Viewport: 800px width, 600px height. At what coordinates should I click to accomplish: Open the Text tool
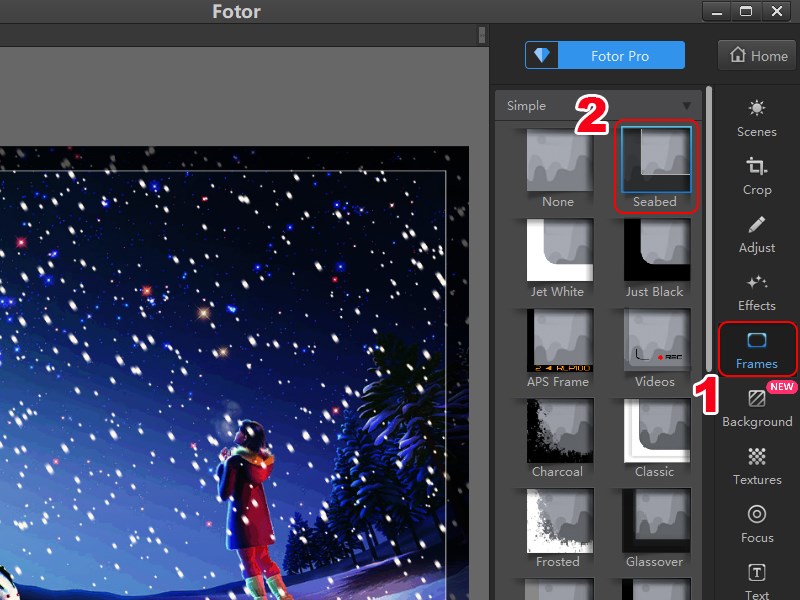(756, 582)
